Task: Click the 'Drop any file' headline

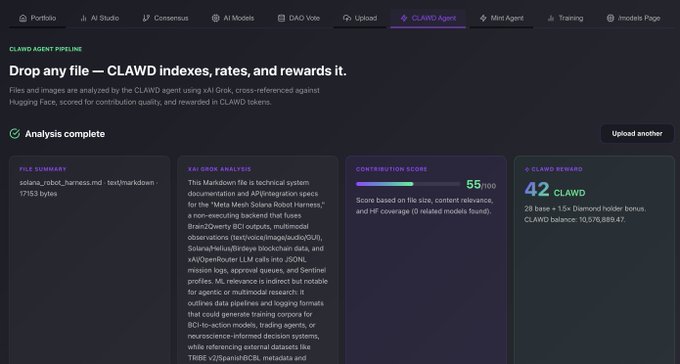Action: [178, 71]
